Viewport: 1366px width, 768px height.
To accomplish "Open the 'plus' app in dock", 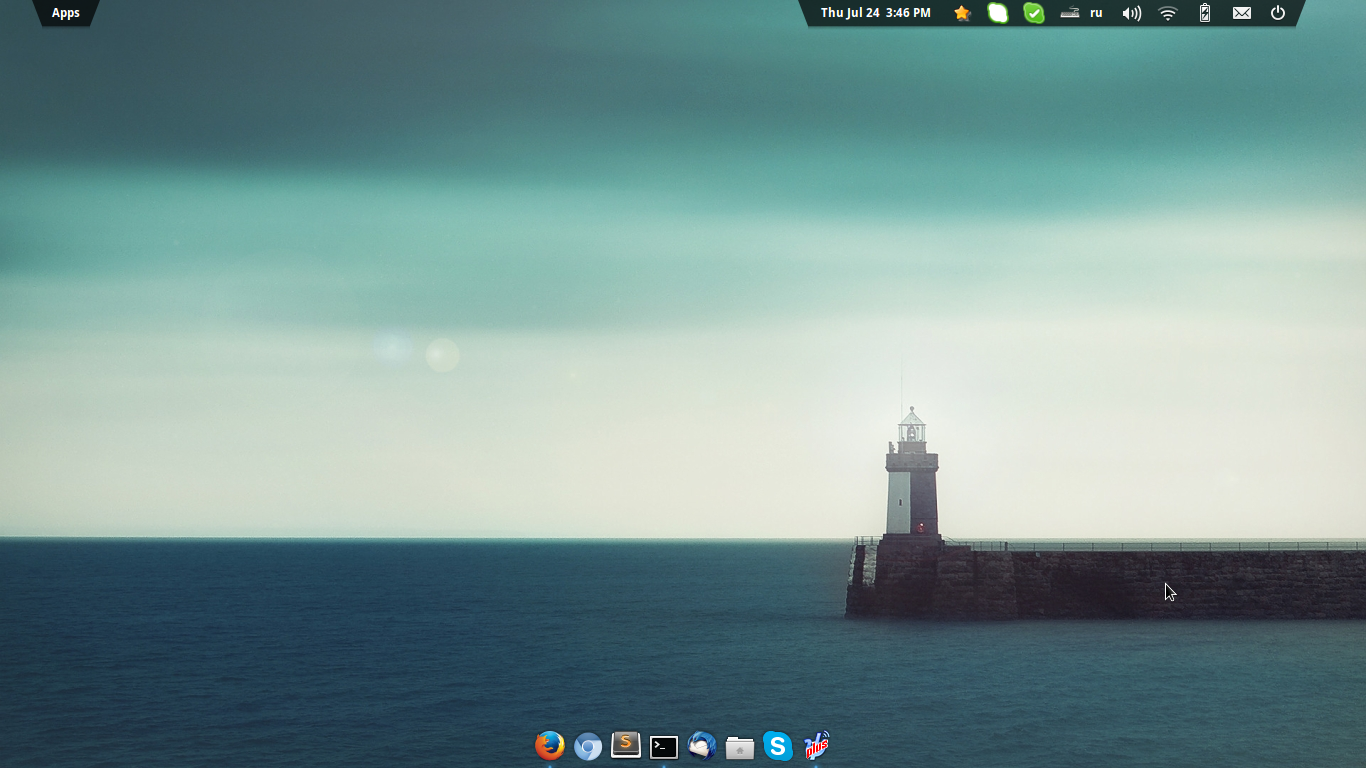I will coord(816,746).
